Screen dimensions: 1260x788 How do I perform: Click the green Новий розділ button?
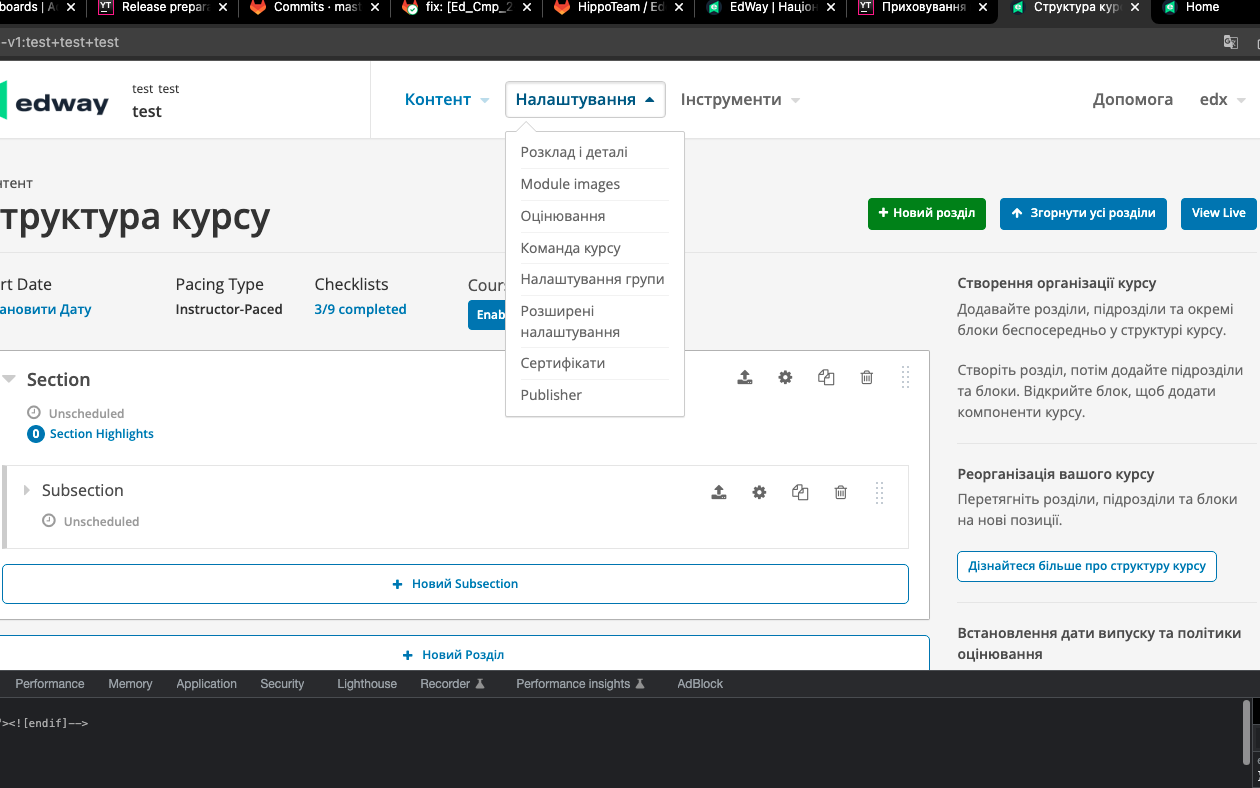pyautogui.click(x=926, y=214)
